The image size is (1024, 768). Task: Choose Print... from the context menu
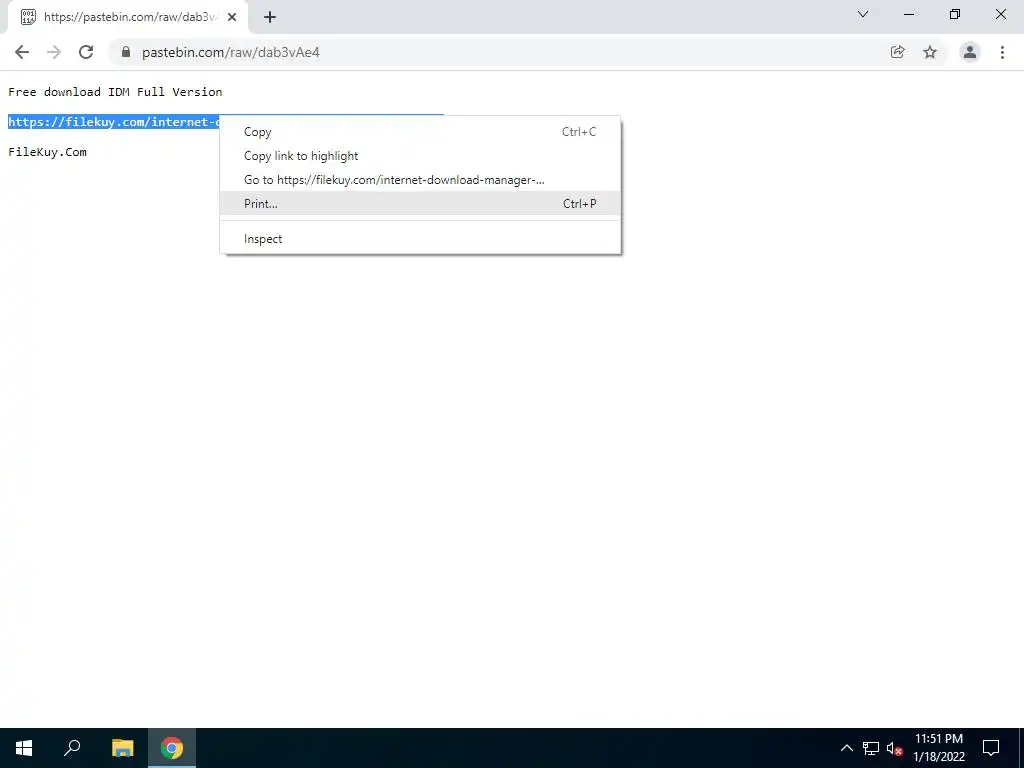click(x=420, y=204)
